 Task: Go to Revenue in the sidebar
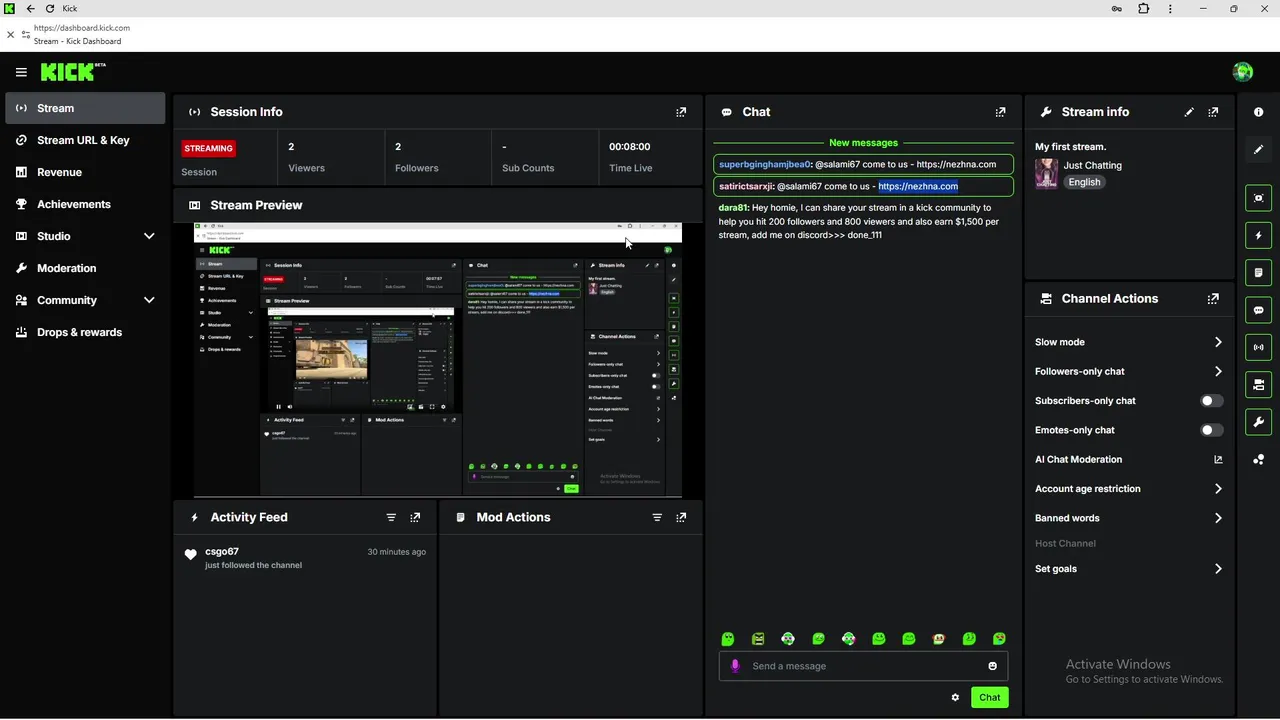(85, 172)
